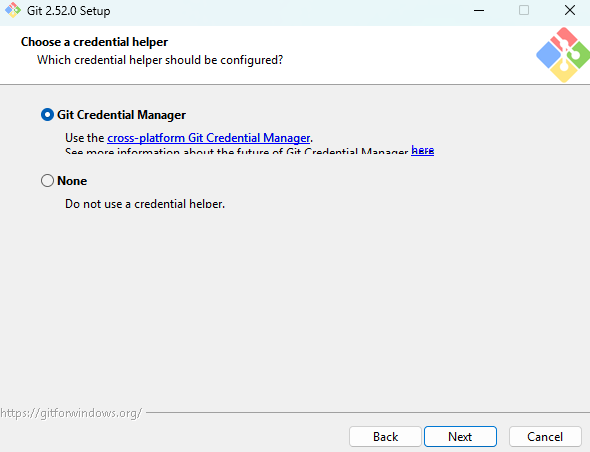
Task: Click the 'Choose a credential helper' heading
Action: pos(94,42)
